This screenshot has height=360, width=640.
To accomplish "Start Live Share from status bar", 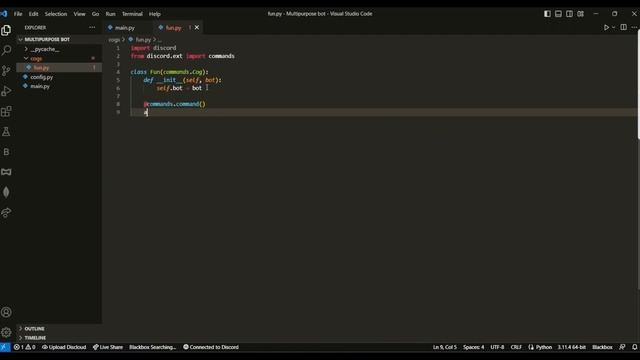I will tap(108, 347).
